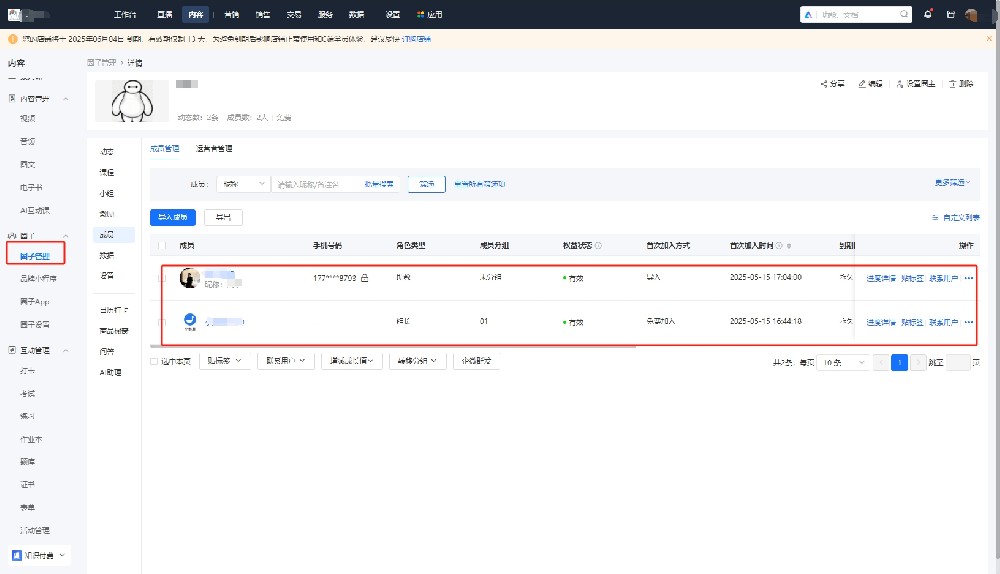This screenshot has height=574, width=1000.
Task: Go to the next page using the pagination arrow
Action: click(918, 362)
